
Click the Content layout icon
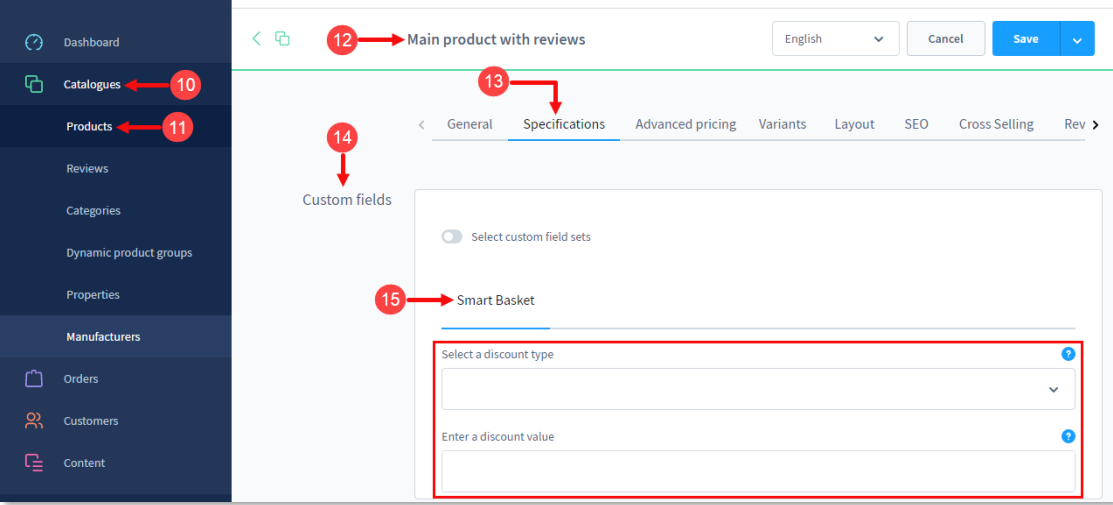tap(34, 462)
